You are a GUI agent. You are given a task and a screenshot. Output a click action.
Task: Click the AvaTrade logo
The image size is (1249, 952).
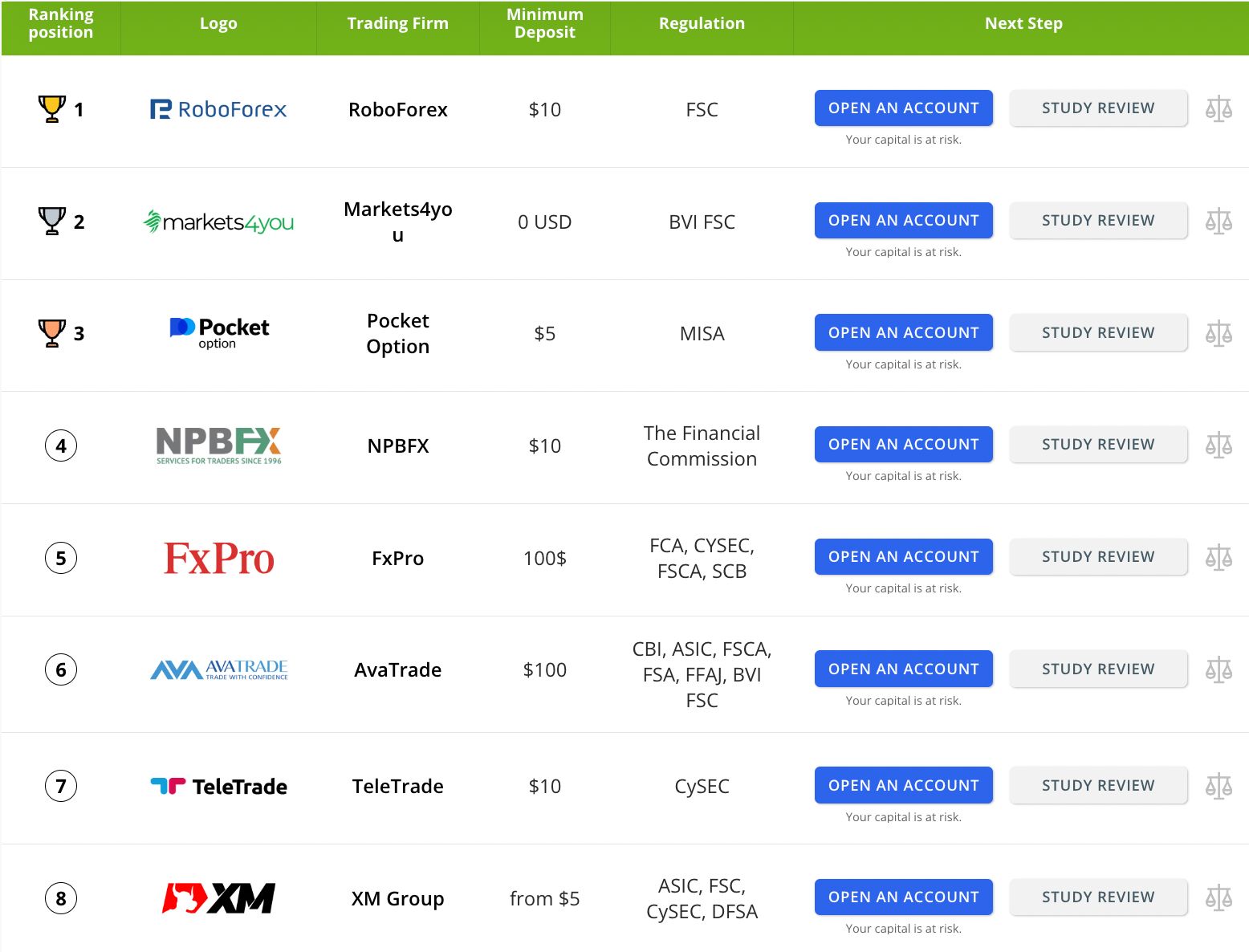point(218,669)
